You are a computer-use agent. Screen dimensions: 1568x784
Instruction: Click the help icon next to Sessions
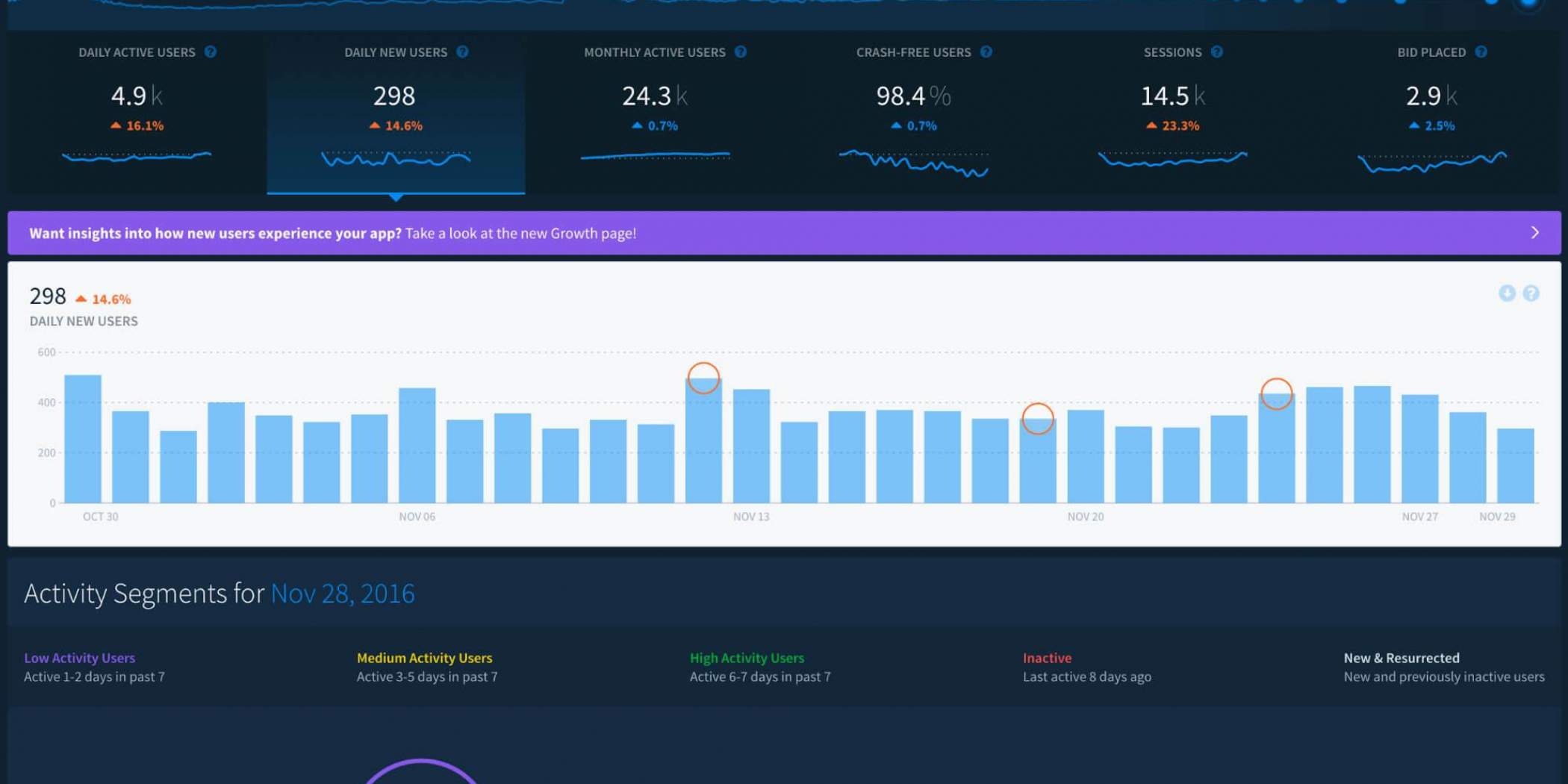1216,52
